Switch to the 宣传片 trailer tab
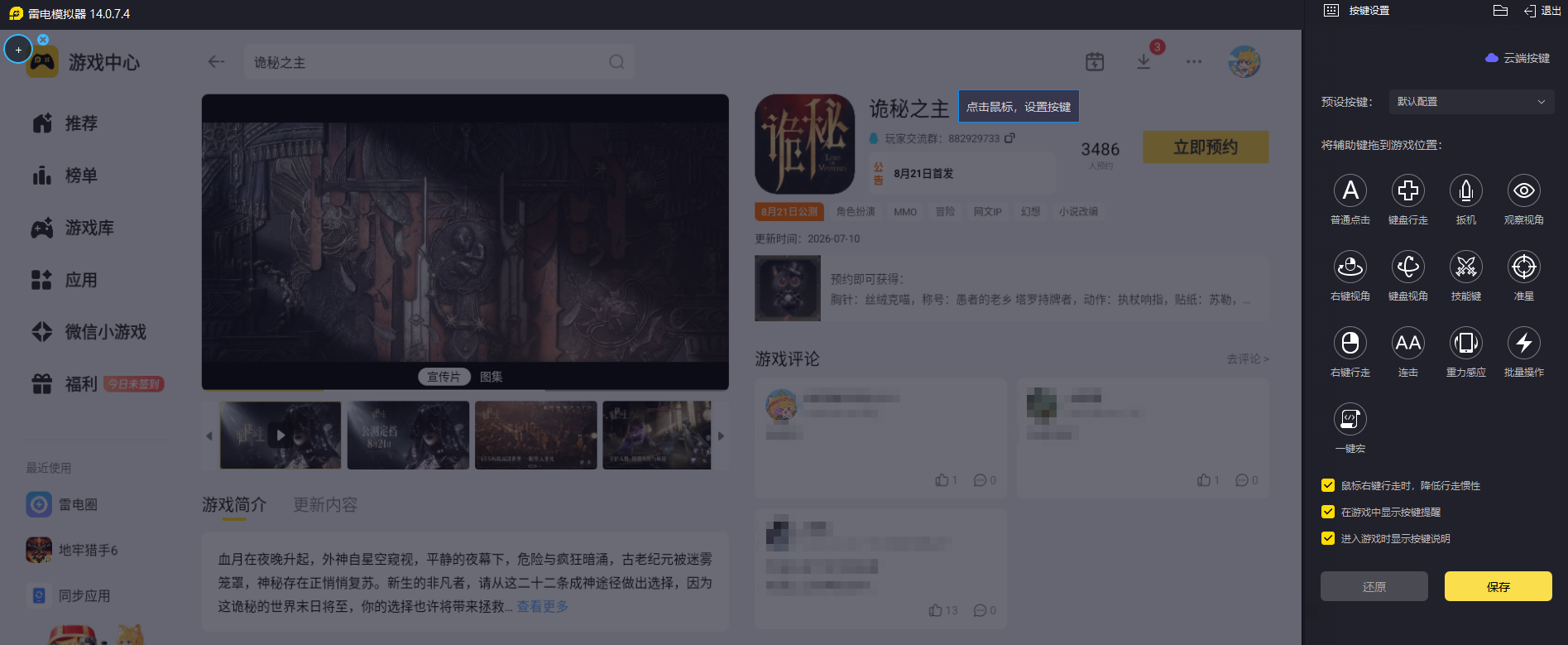Viewport: 1568px width, 645px height. tap(444, 377)
